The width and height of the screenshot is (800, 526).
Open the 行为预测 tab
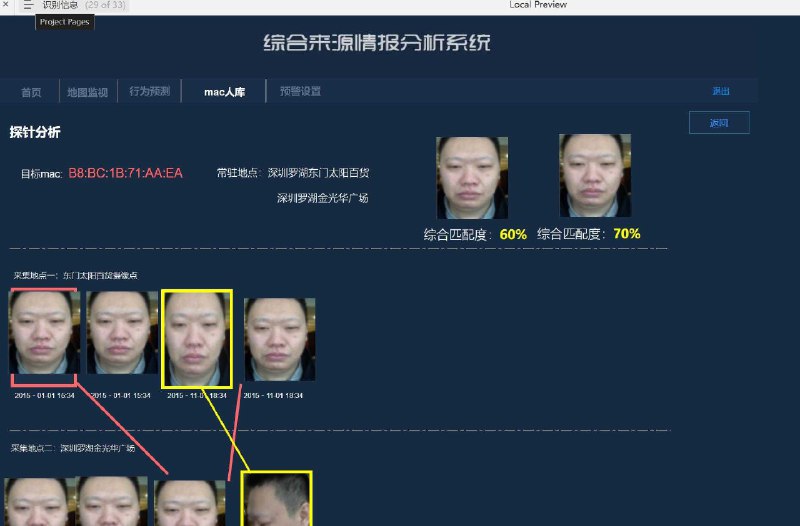click(149, 91)
